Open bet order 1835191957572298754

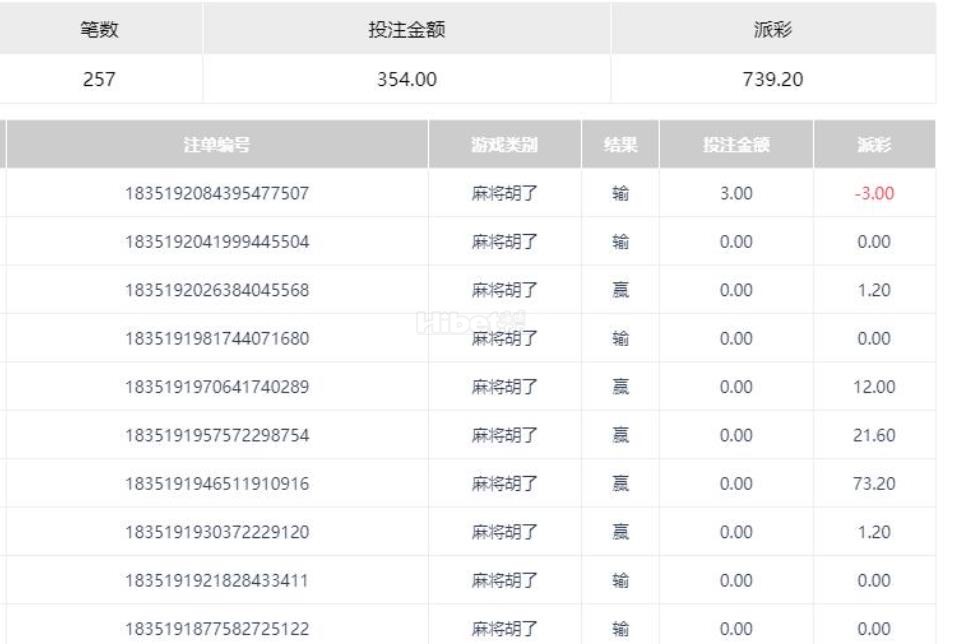(216, 435)
